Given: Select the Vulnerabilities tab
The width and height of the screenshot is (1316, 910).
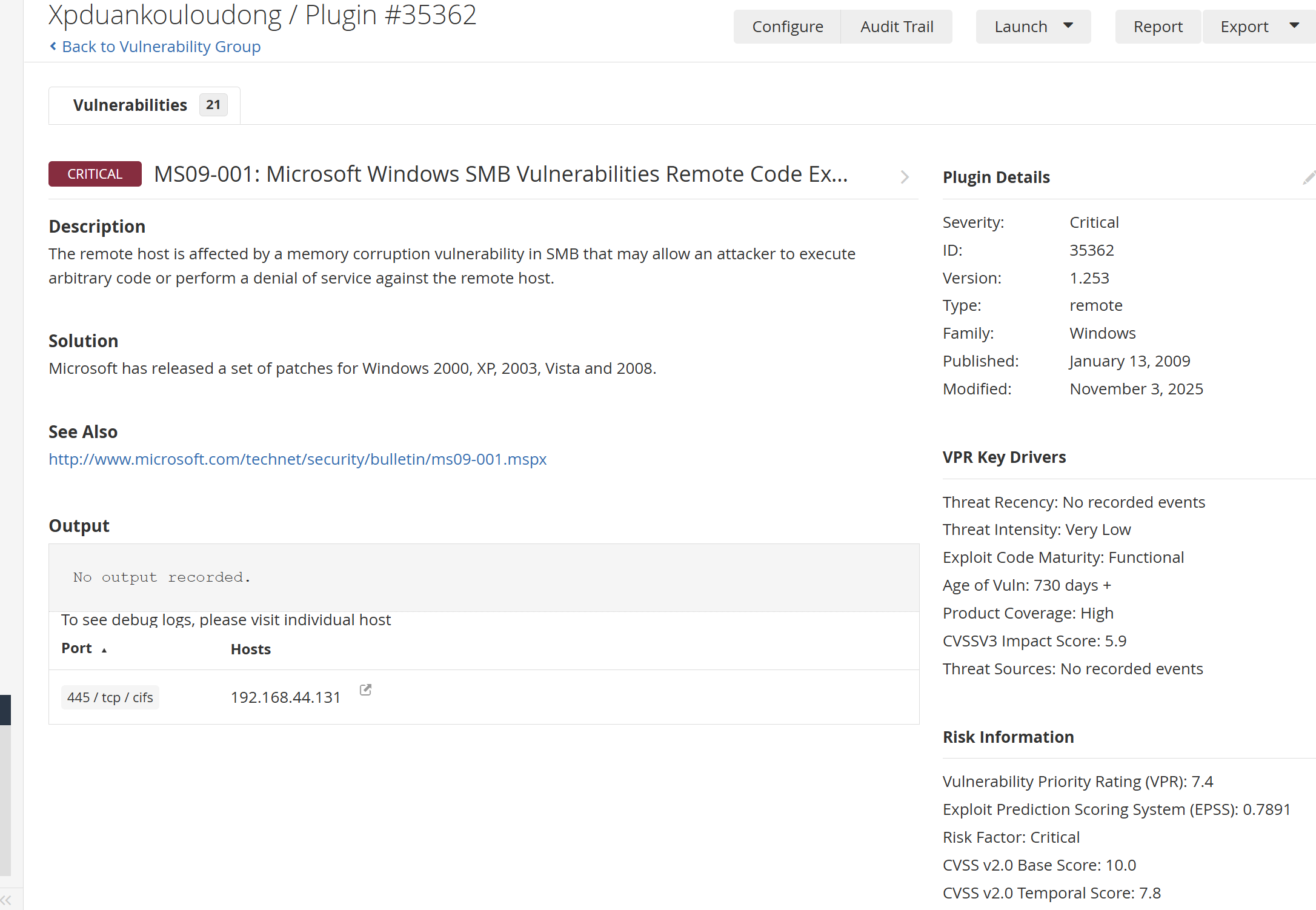Looking at the screenshot, I should point(130,105).
